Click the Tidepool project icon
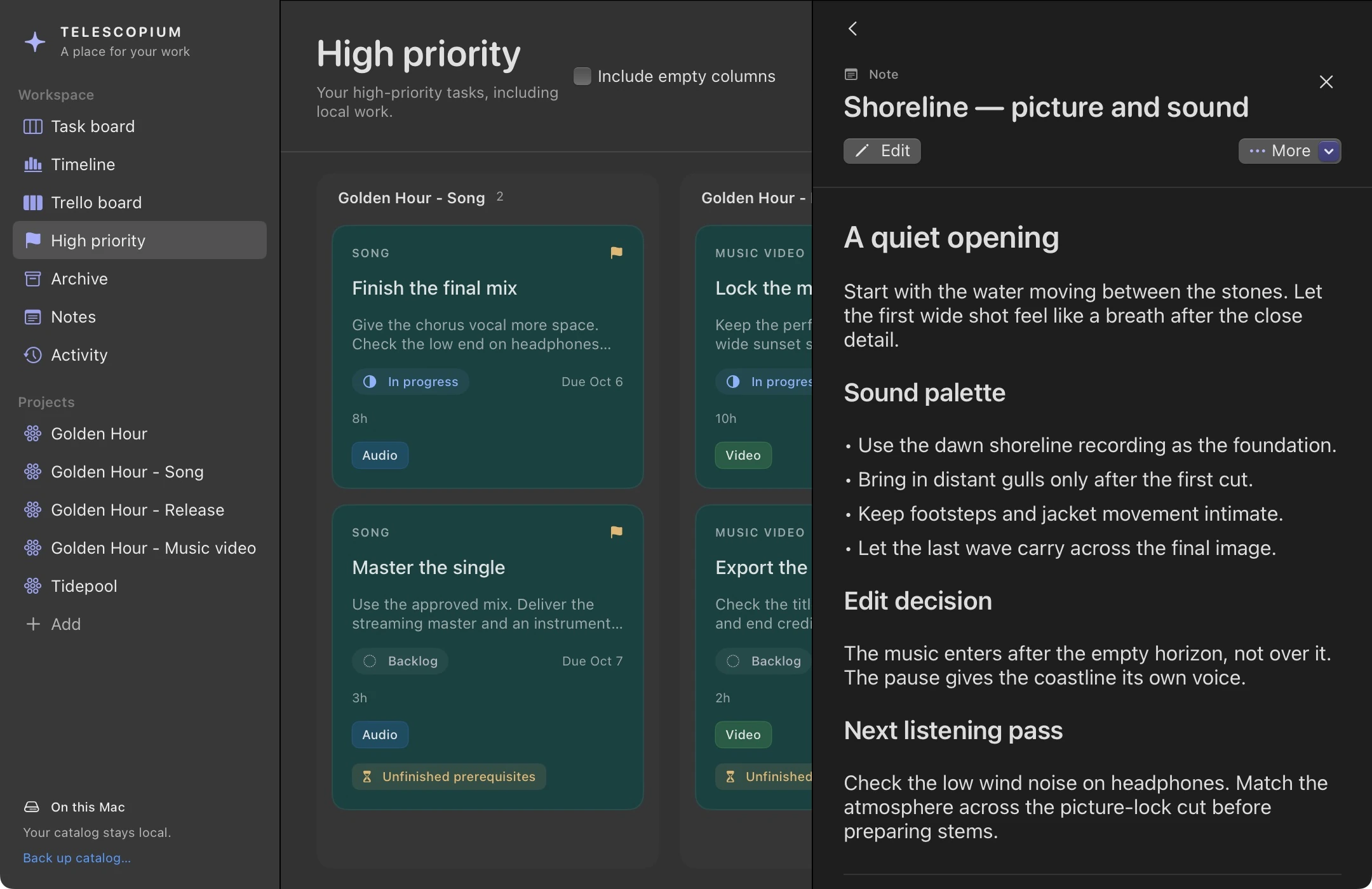The image size is (1372, 889). click(x=32, y=586)
